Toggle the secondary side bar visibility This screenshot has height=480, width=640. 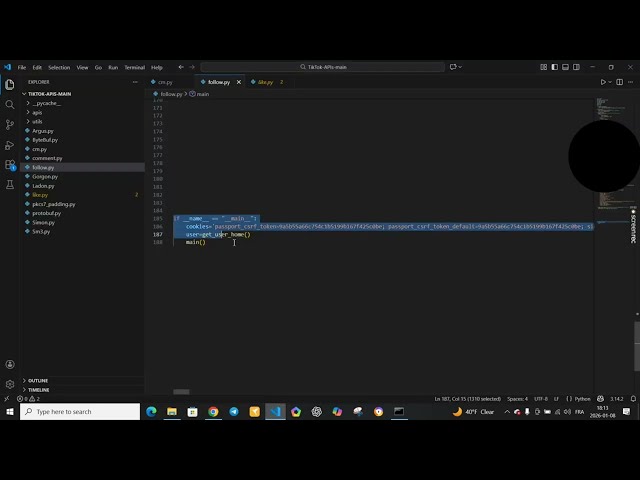576,67
